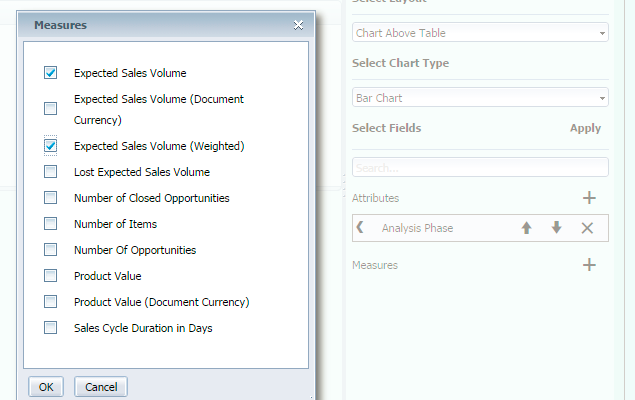
Task: Remove Analysis Phase attribute with X icon
Action: pyautogui.click(x=587, y=228)
